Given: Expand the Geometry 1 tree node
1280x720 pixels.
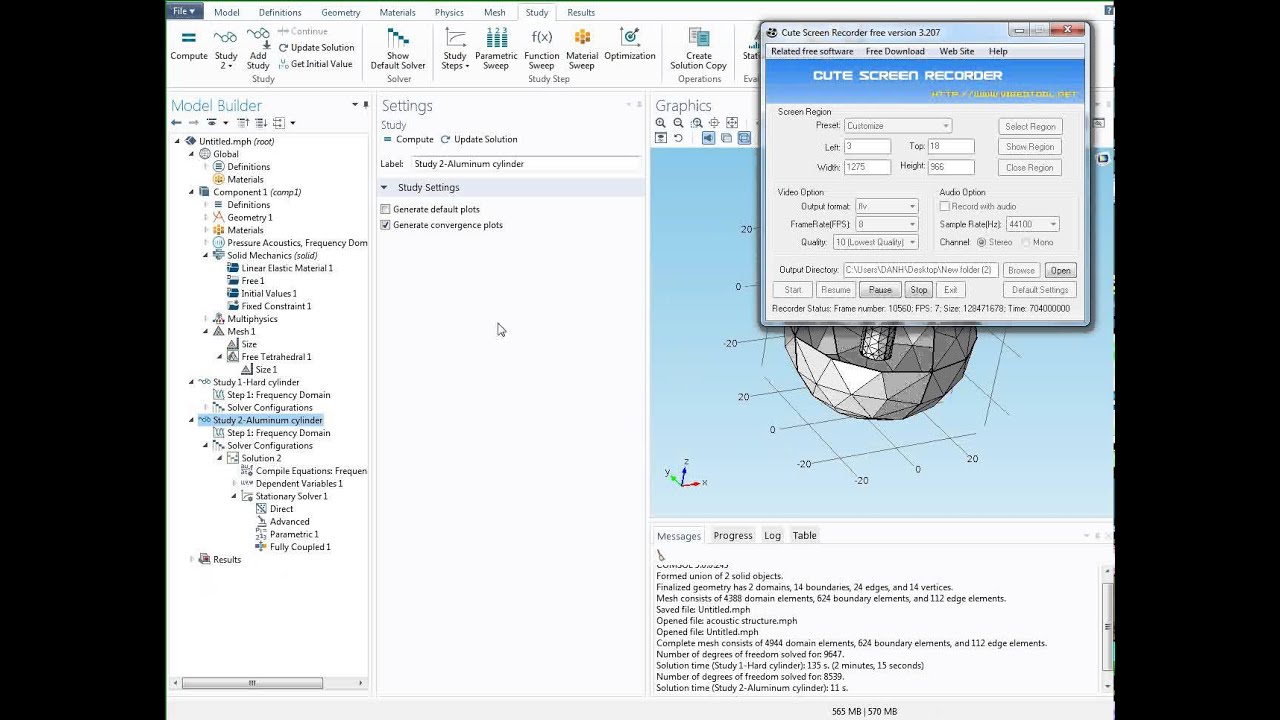Looking at the screenshot, I should click(206, 217).
